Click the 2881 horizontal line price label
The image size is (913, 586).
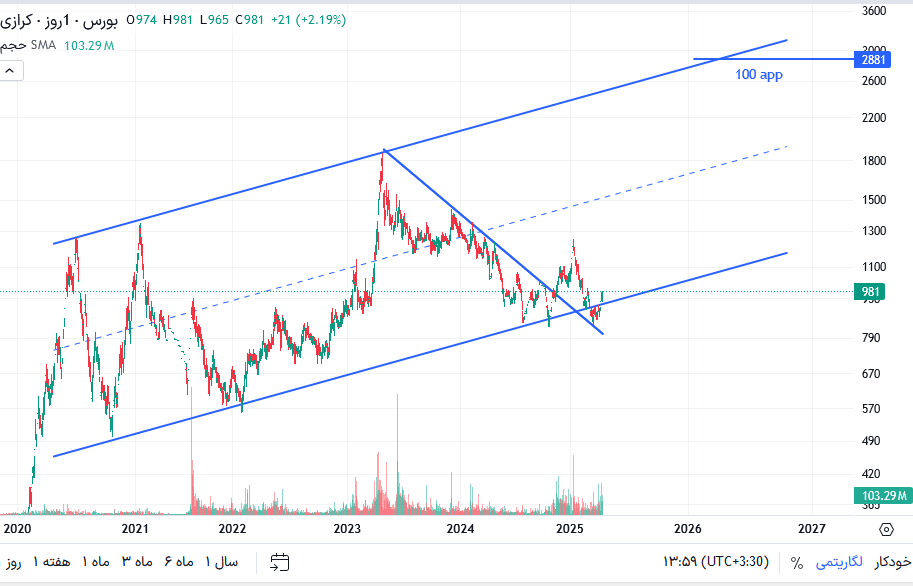(x=872, y=59)
